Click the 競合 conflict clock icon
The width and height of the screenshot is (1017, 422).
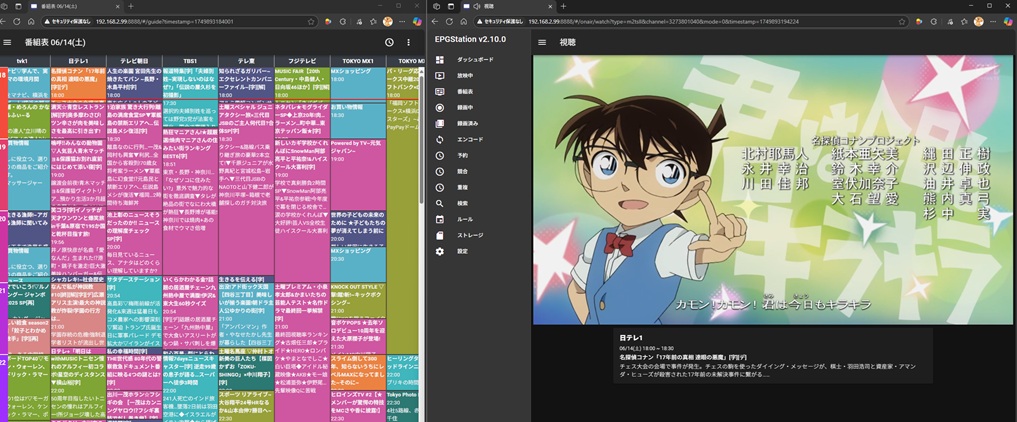click(440, 171)
